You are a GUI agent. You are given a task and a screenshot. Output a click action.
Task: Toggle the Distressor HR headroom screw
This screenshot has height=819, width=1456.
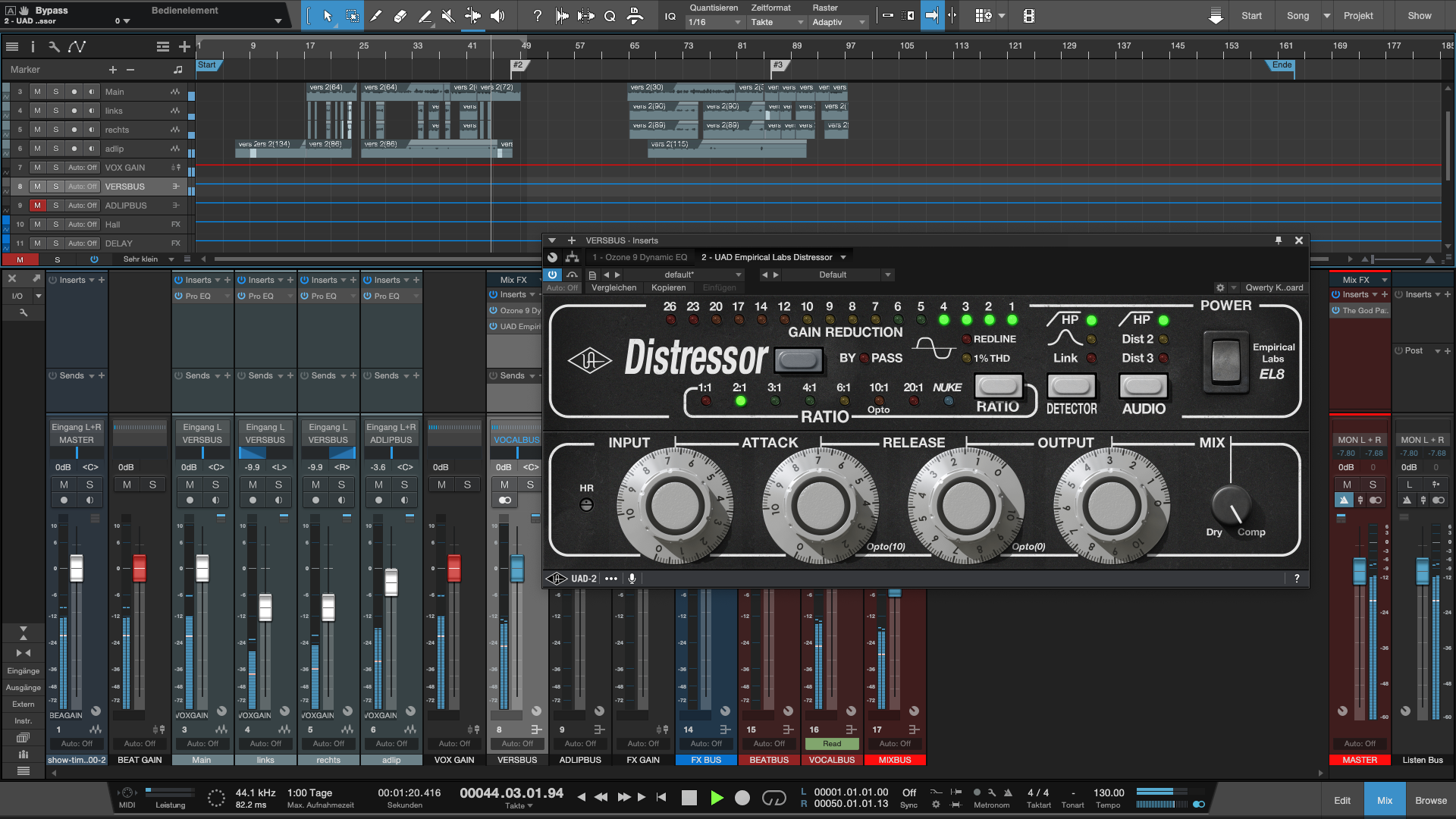click(586, 505)
